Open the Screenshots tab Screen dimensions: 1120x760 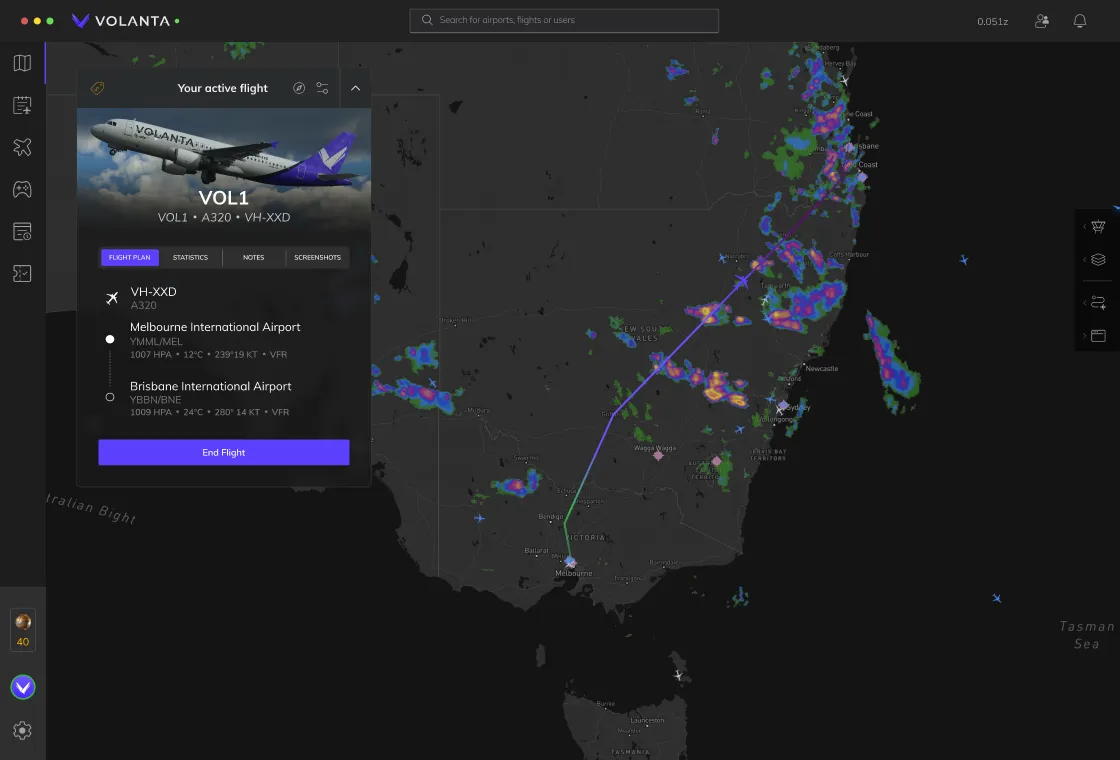tap(317, 257)
